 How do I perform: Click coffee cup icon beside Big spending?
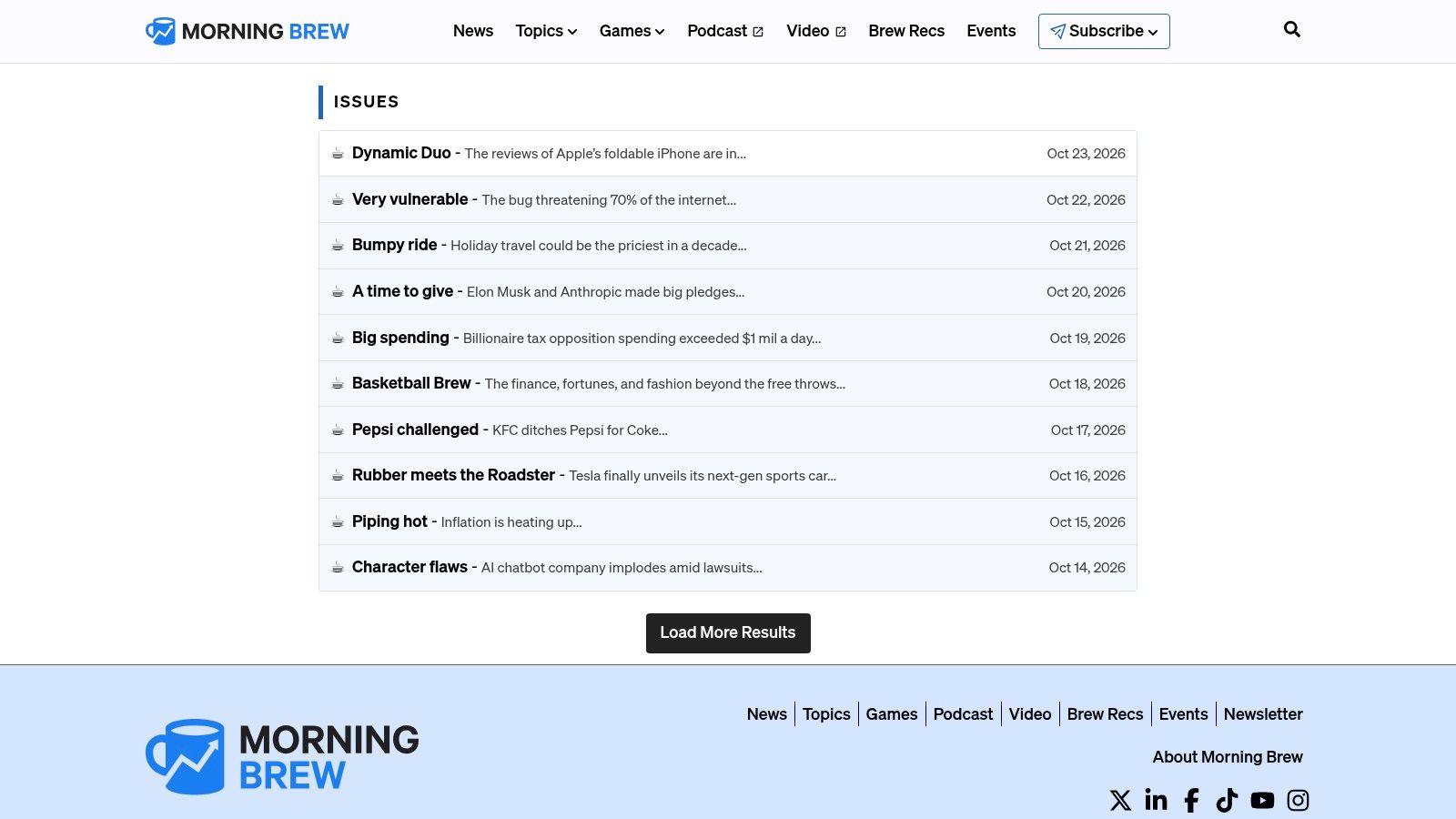[x=338, y=338]
